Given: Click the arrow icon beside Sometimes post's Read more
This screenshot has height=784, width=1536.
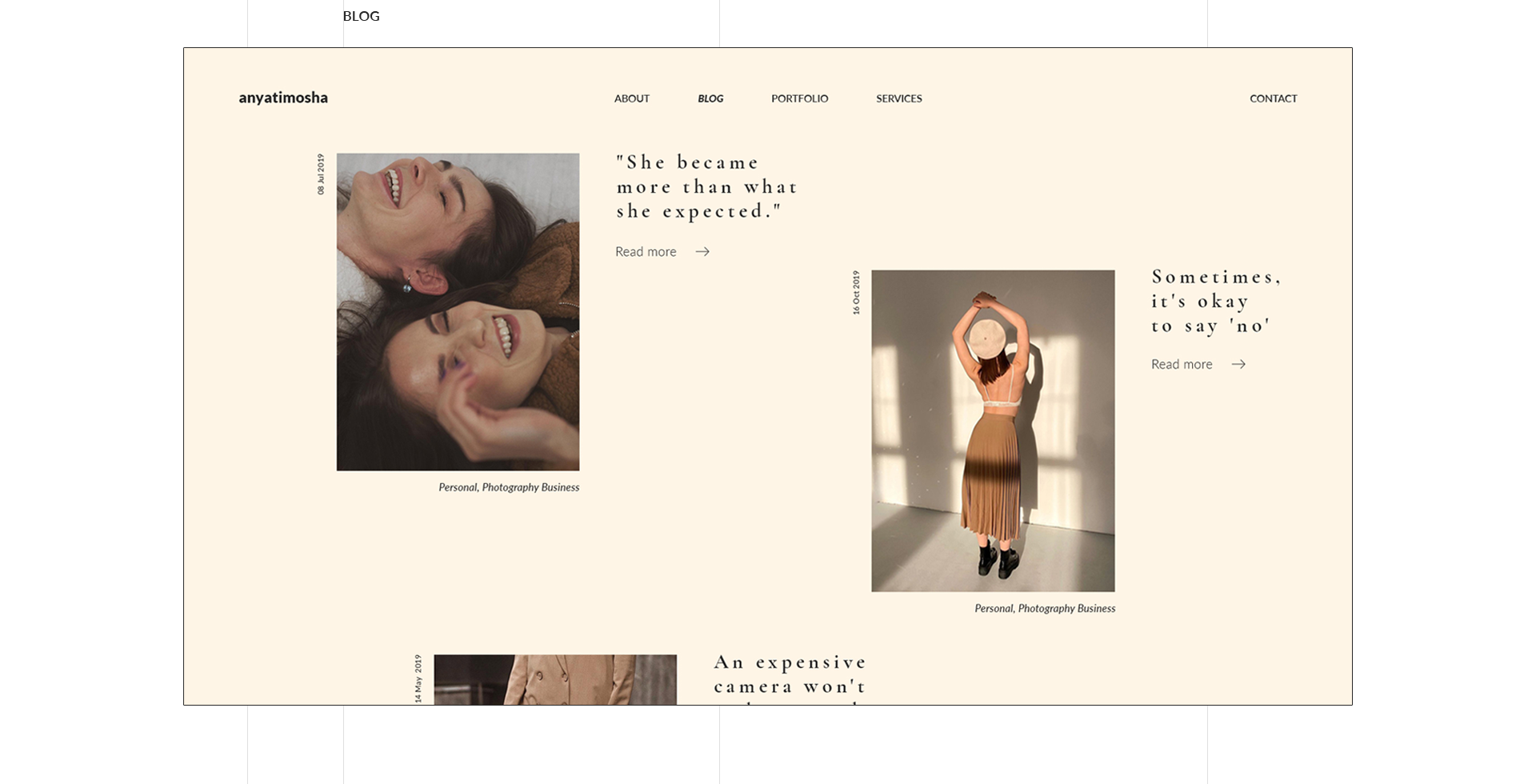Looking at the screenshot, I should (1238, 364).
